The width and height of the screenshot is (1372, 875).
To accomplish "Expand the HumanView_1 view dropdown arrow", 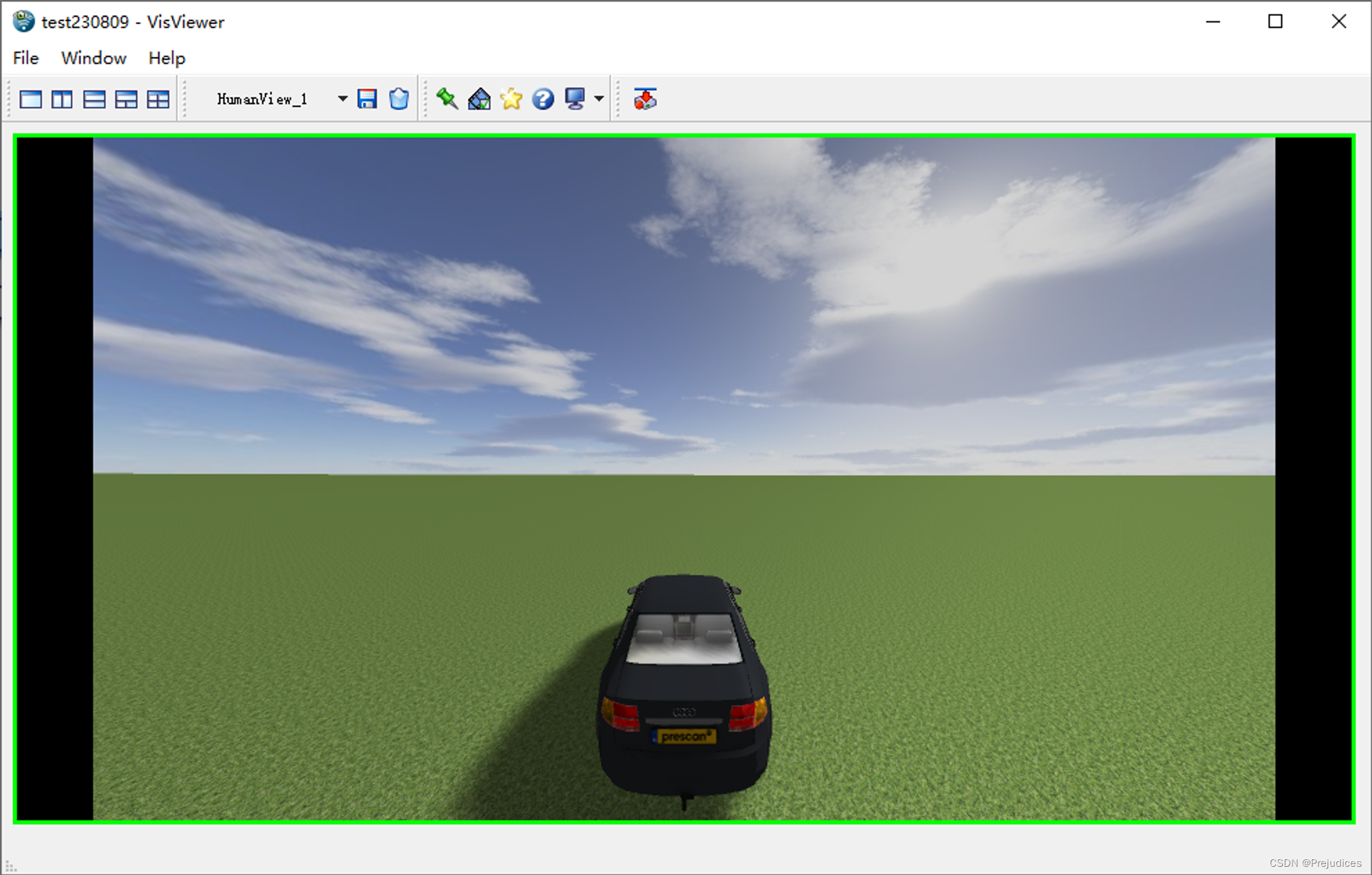I will (x=342, y=100).
